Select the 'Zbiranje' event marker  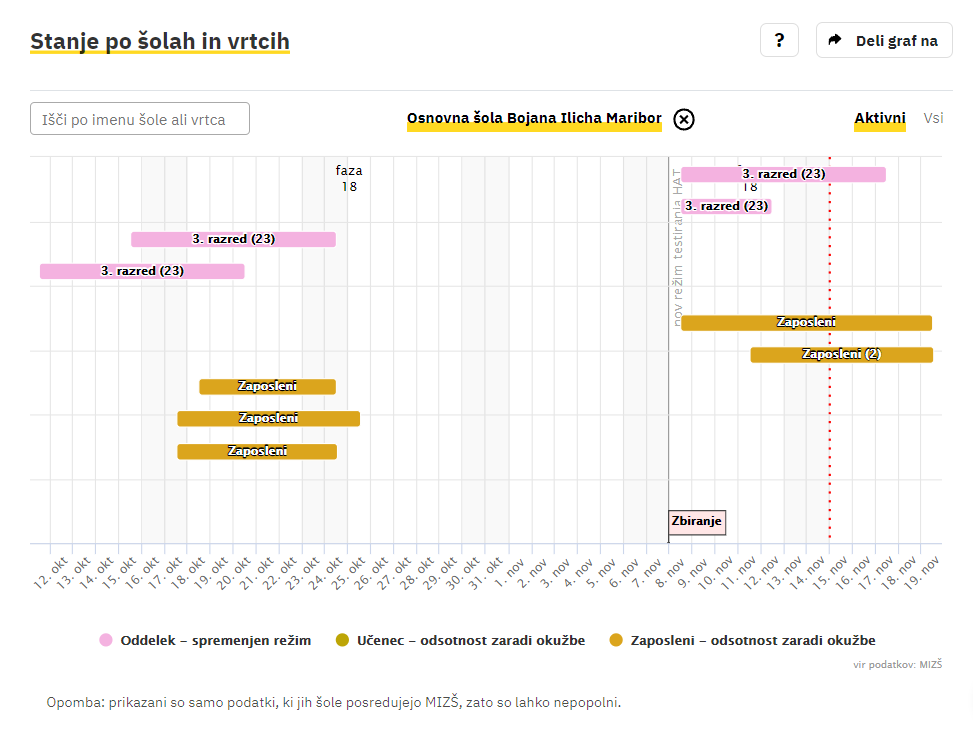696,521
